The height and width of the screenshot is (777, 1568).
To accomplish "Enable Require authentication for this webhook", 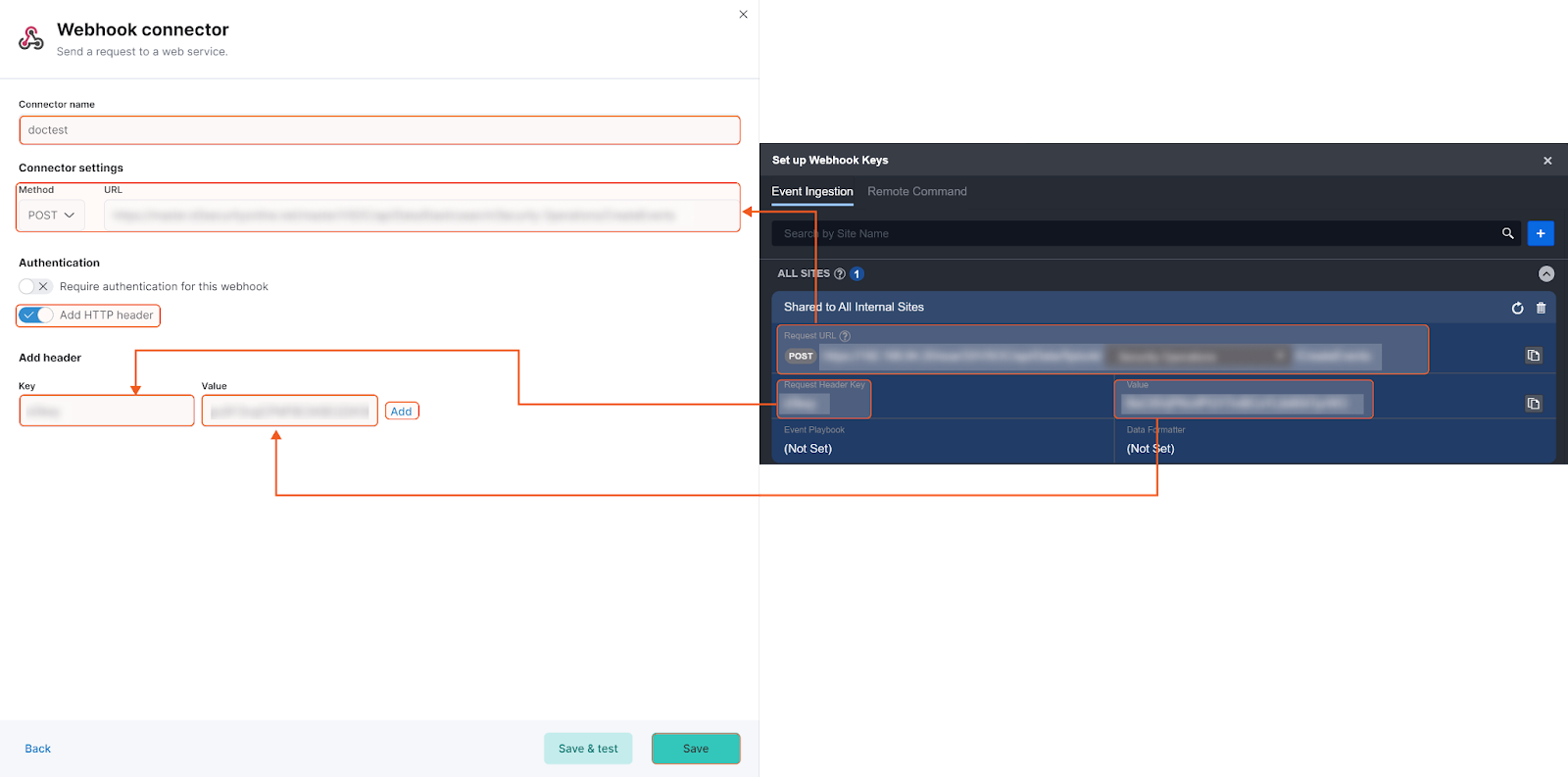I will 35,287.
